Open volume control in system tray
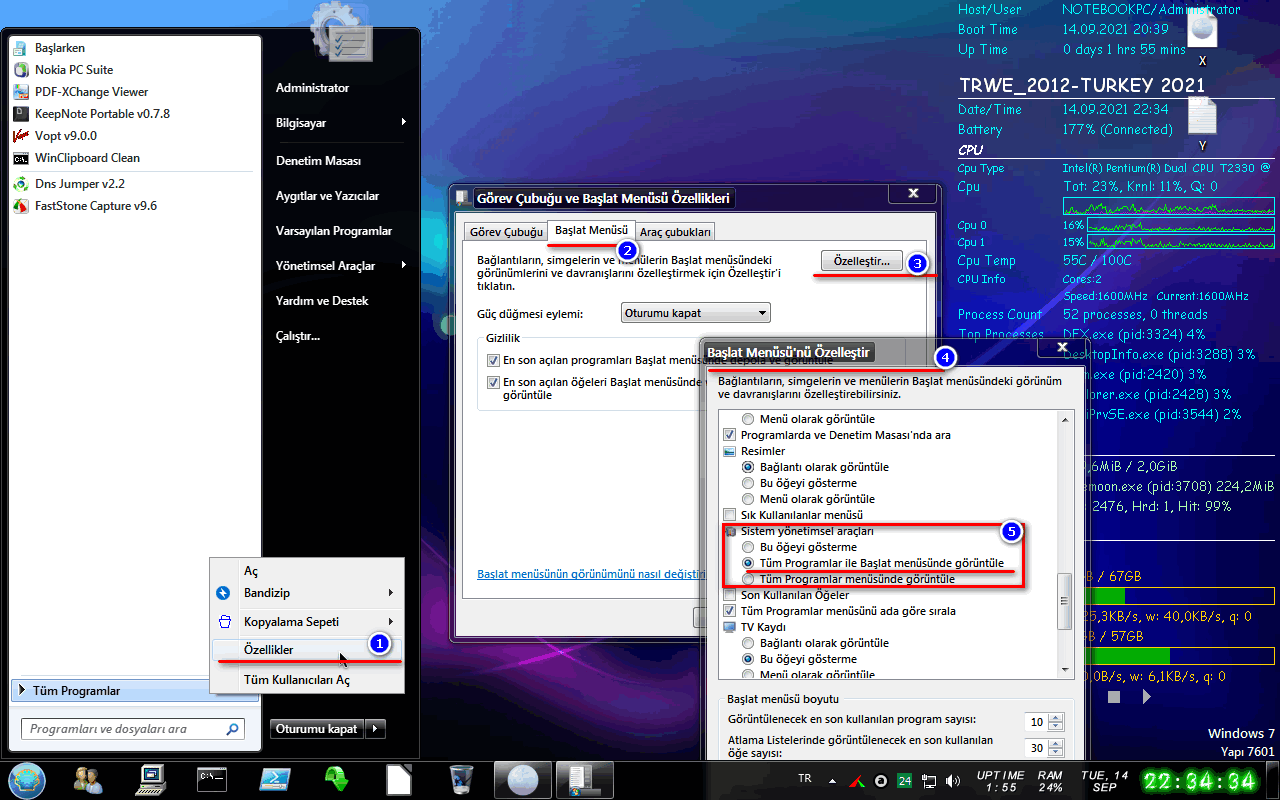This screenshot has height=800, width=1280. (953, 780)
